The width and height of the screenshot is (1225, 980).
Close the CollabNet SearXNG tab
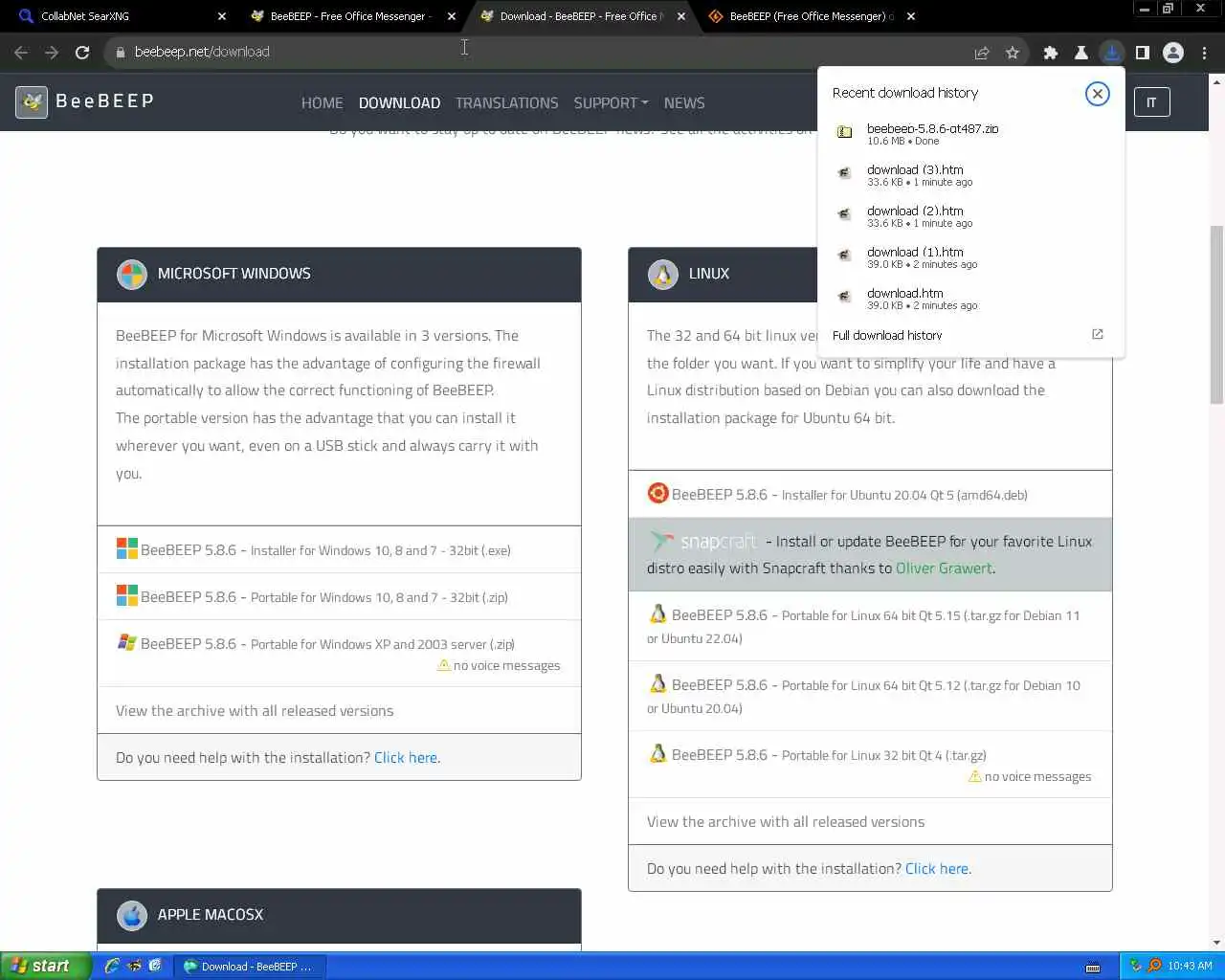(222, 16)
